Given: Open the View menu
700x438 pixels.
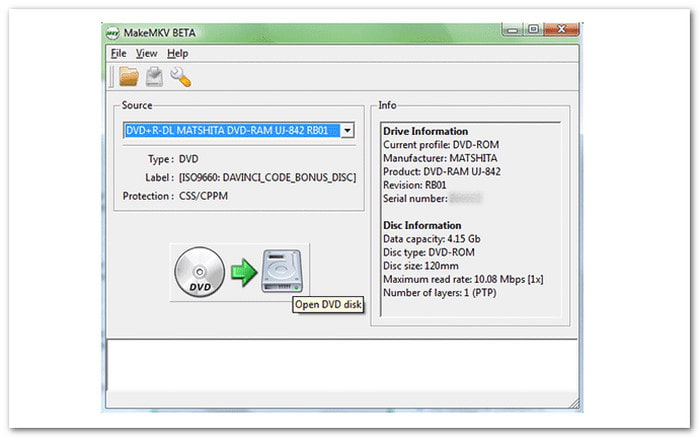Looking at the screenshot, I should pyautogui.click(x=146, y=54).
